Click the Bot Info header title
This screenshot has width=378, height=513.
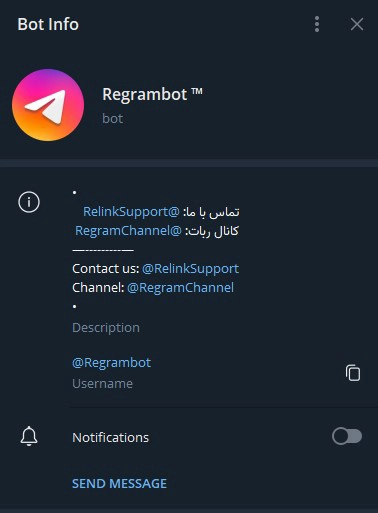coord(48,24)
